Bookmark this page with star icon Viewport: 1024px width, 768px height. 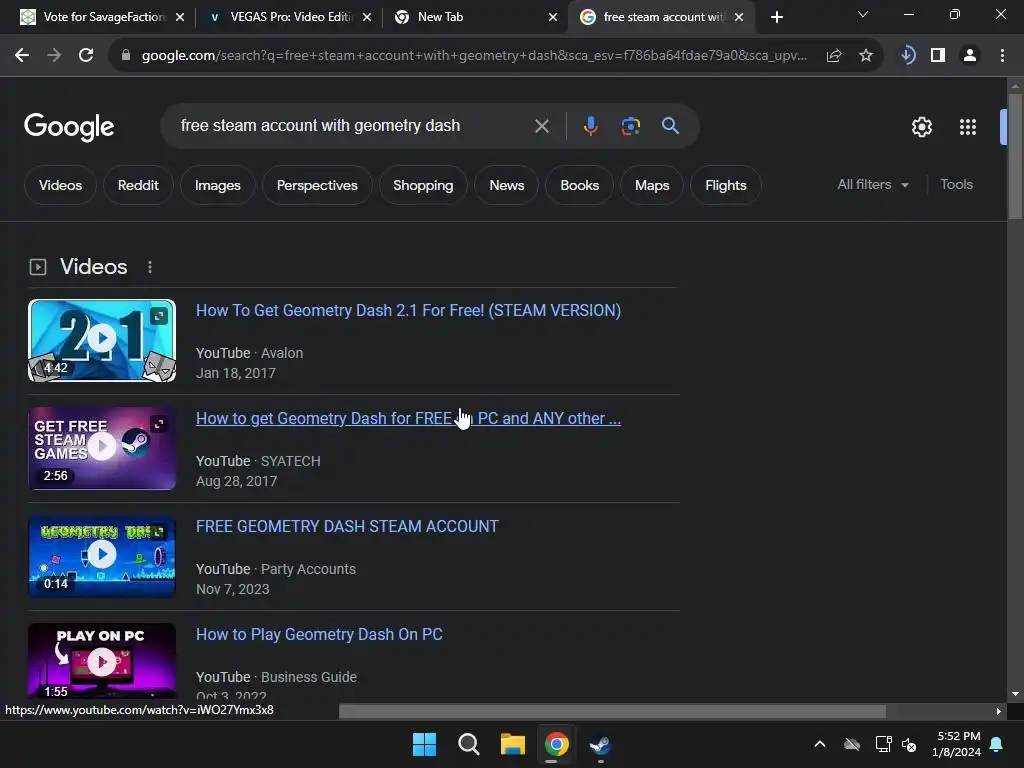point(866,56)
